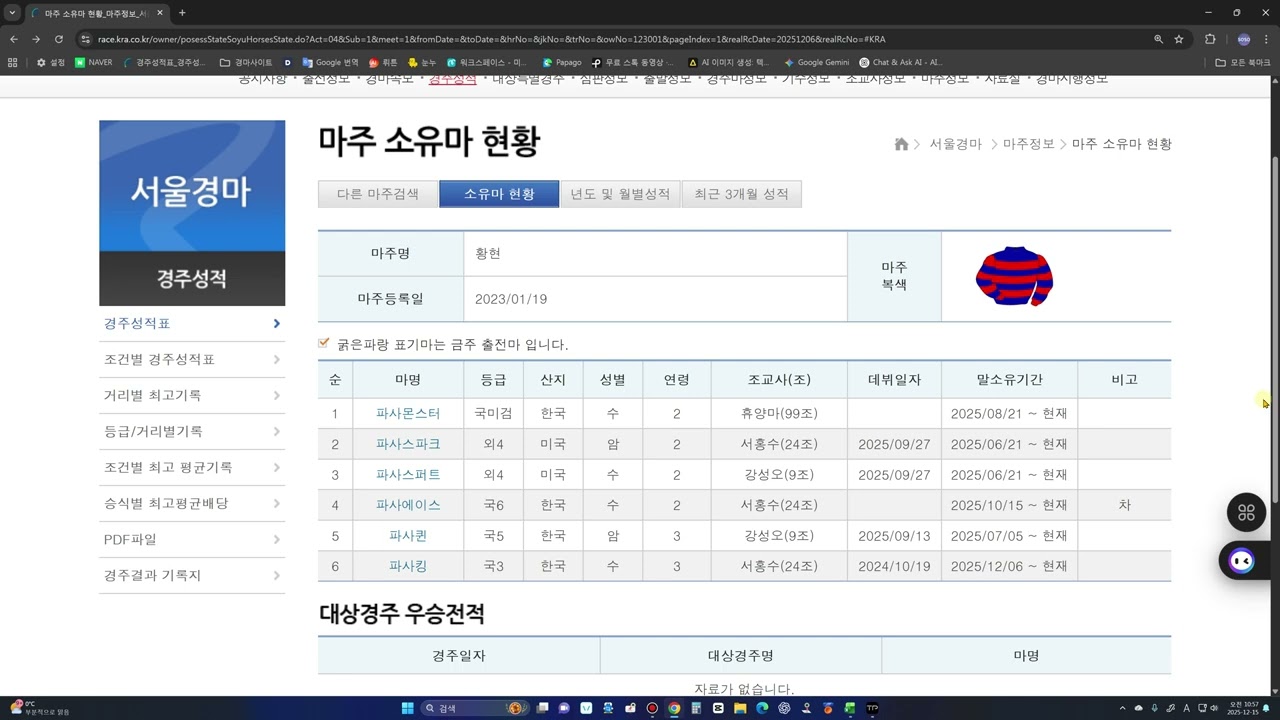This screenshot has width=1280, height=720.
Task: Open the Papago bookmark
Action: [x=562, y=62]
